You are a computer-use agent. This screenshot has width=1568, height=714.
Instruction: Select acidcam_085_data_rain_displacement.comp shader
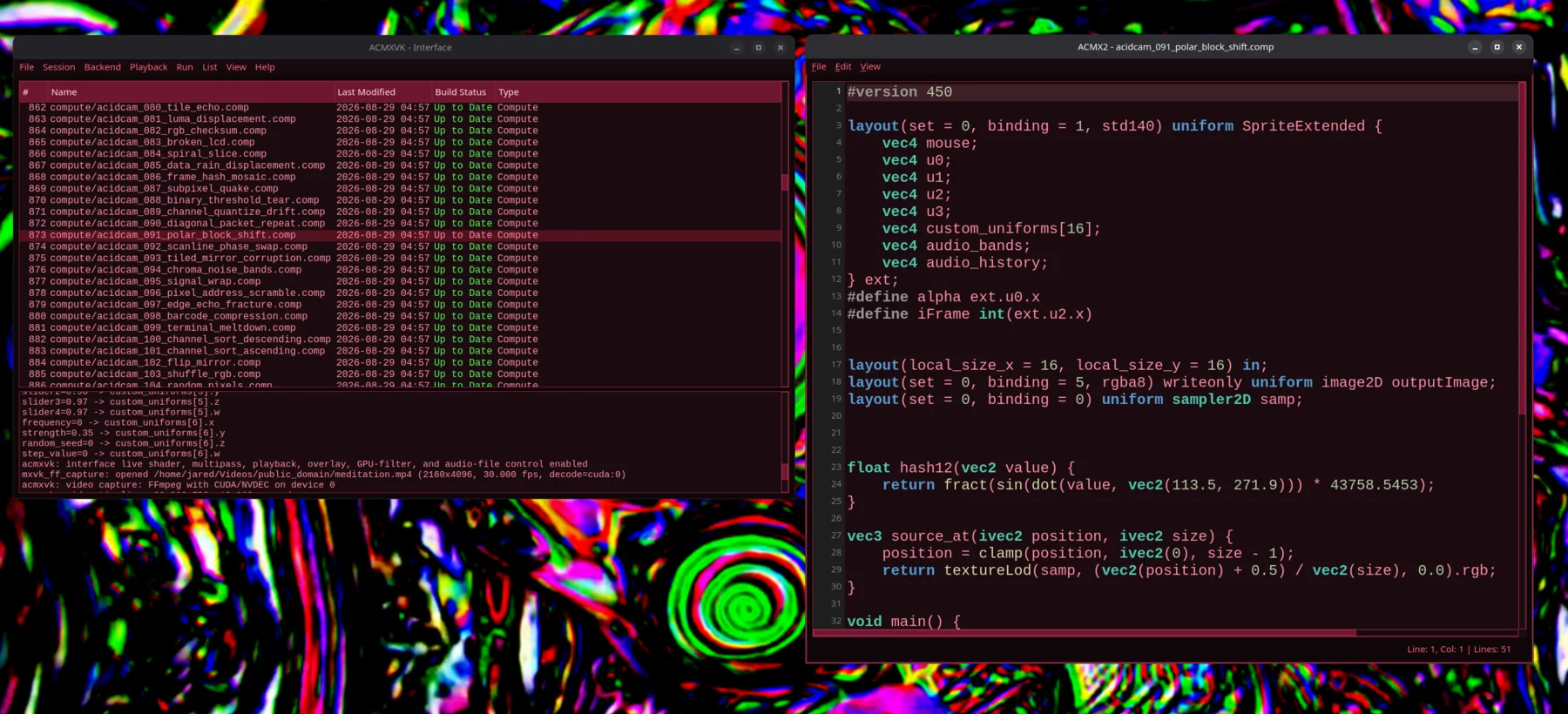[x=400, y=165]
